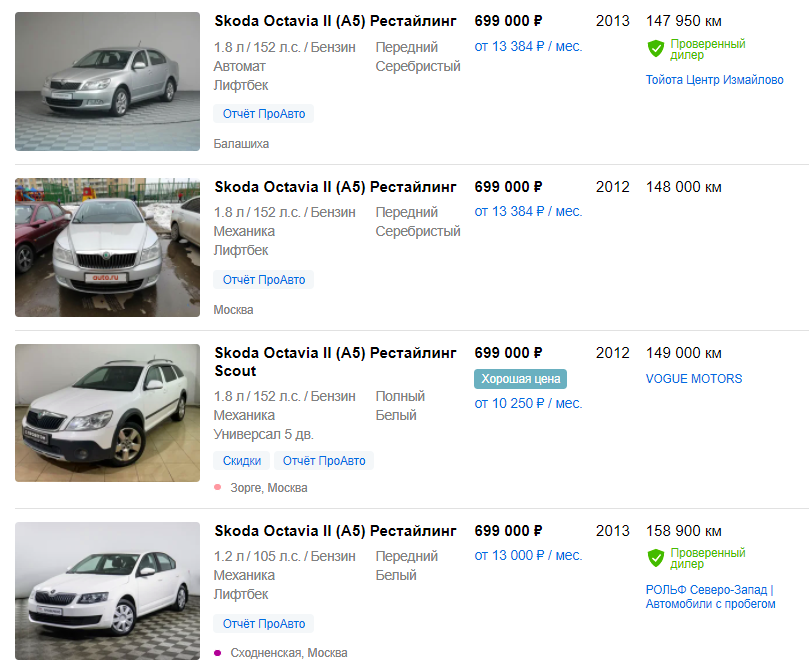The width and height of the screenshot is (809, 672).
Task: Click от 10 250 ₽ / мес. credit link
Action: click(528, 404)
